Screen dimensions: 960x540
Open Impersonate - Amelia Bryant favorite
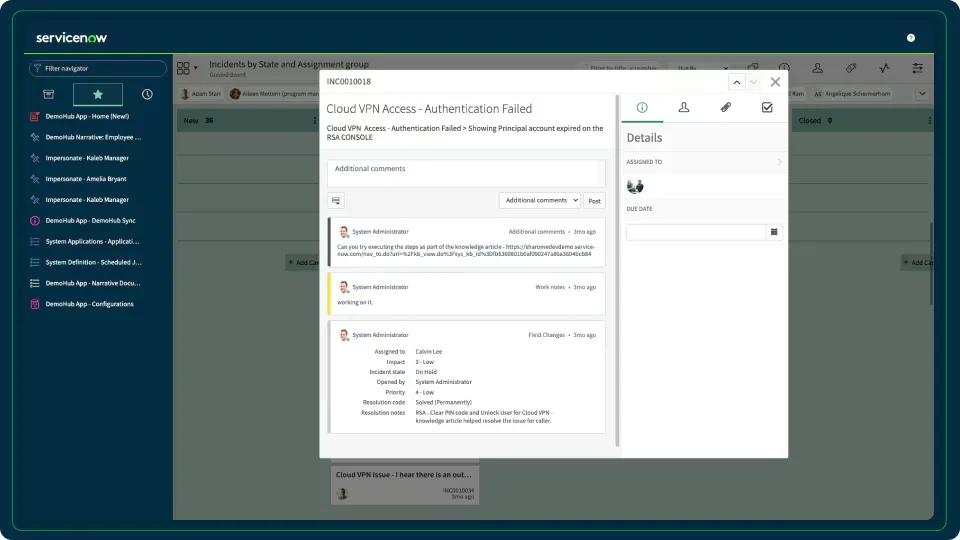(x=86, y=179)
